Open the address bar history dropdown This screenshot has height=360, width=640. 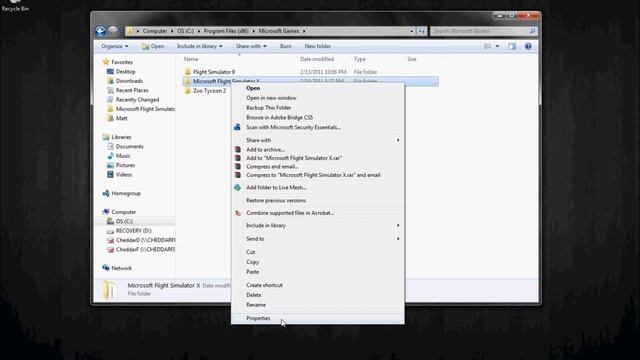[x=411, y=31]
